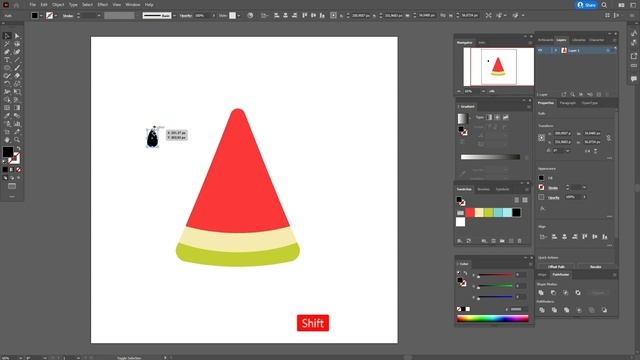
Task: Click the Trim pathfinder icon
Action: (x=554, y=310)
